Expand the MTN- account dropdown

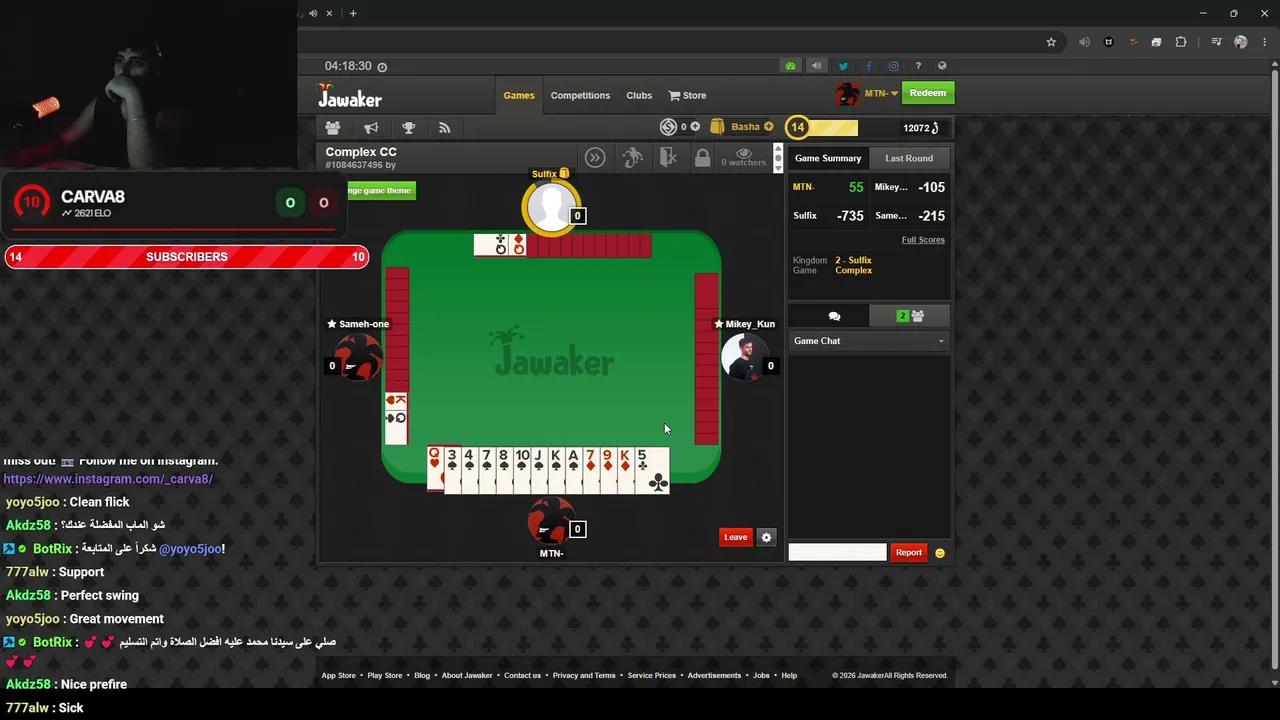coord(881,94)
